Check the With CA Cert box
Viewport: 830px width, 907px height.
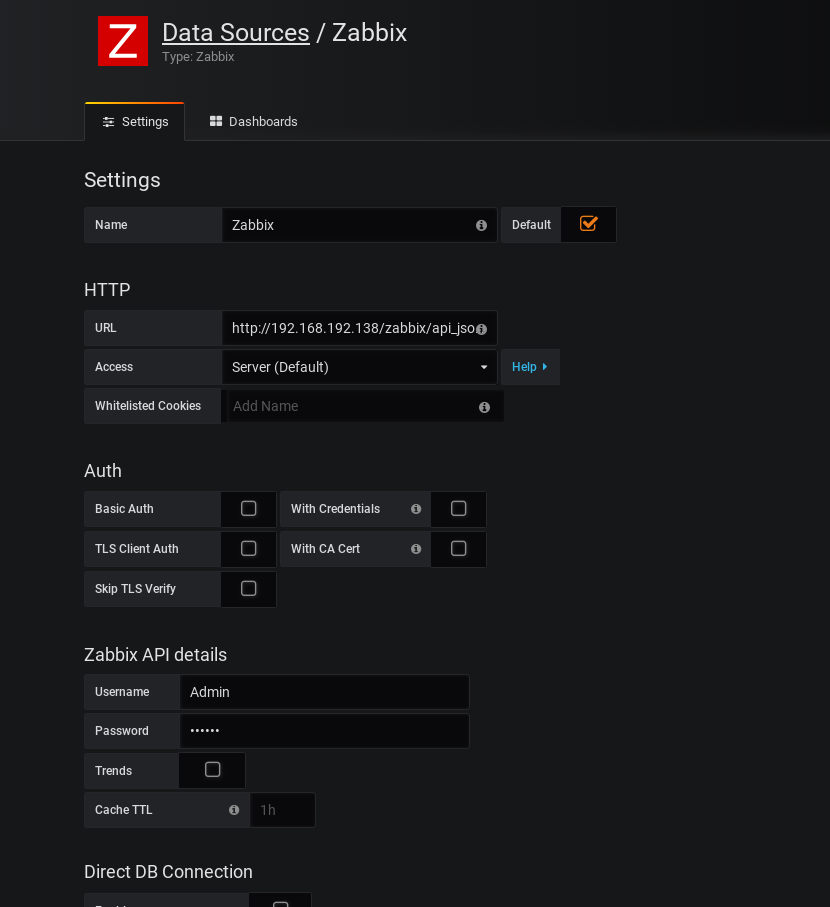[x=459, y=548]
